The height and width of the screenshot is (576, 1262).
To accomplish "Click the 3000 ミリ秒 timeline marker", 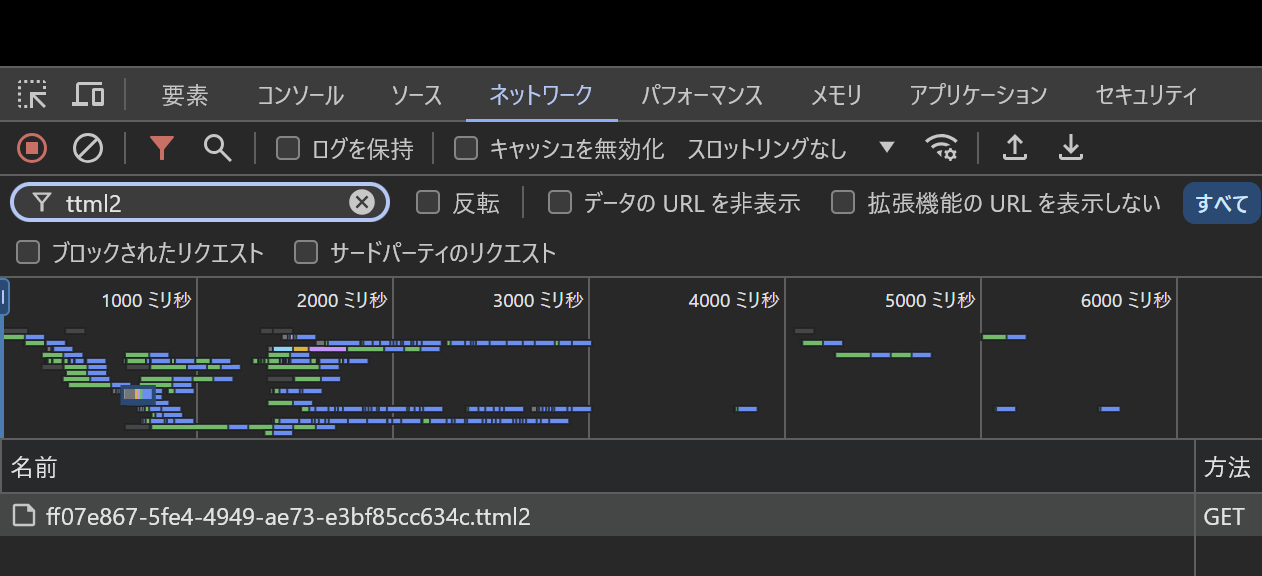I will 538,300.
